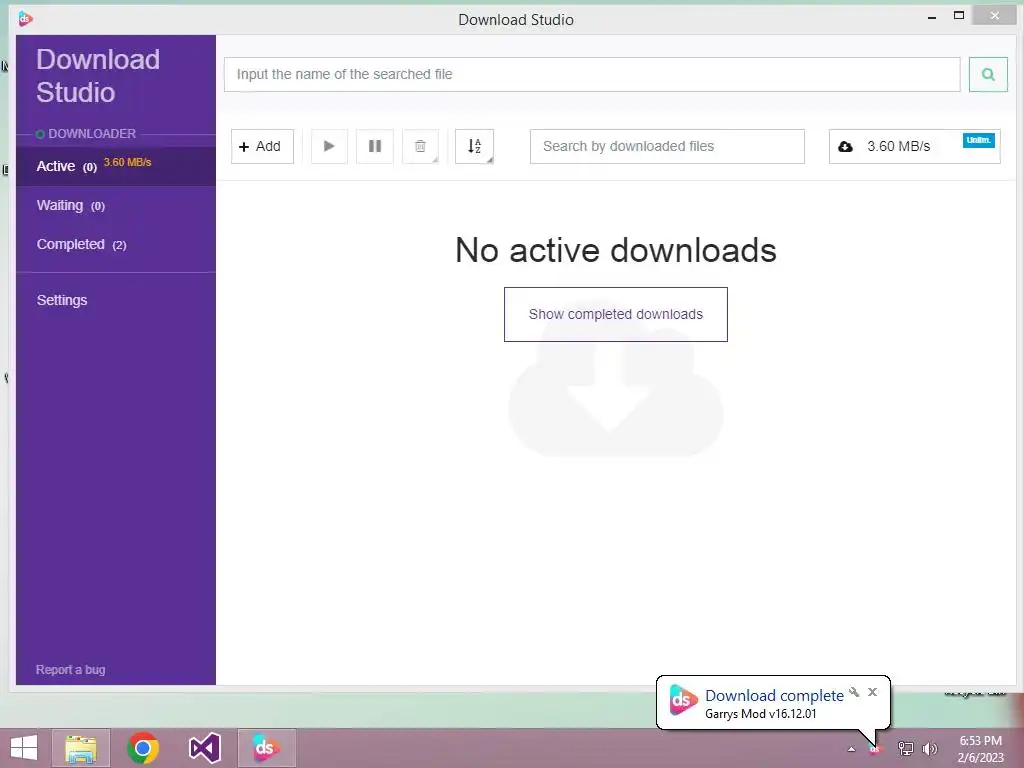Click Show completed downloads button

tap(615, 314)
